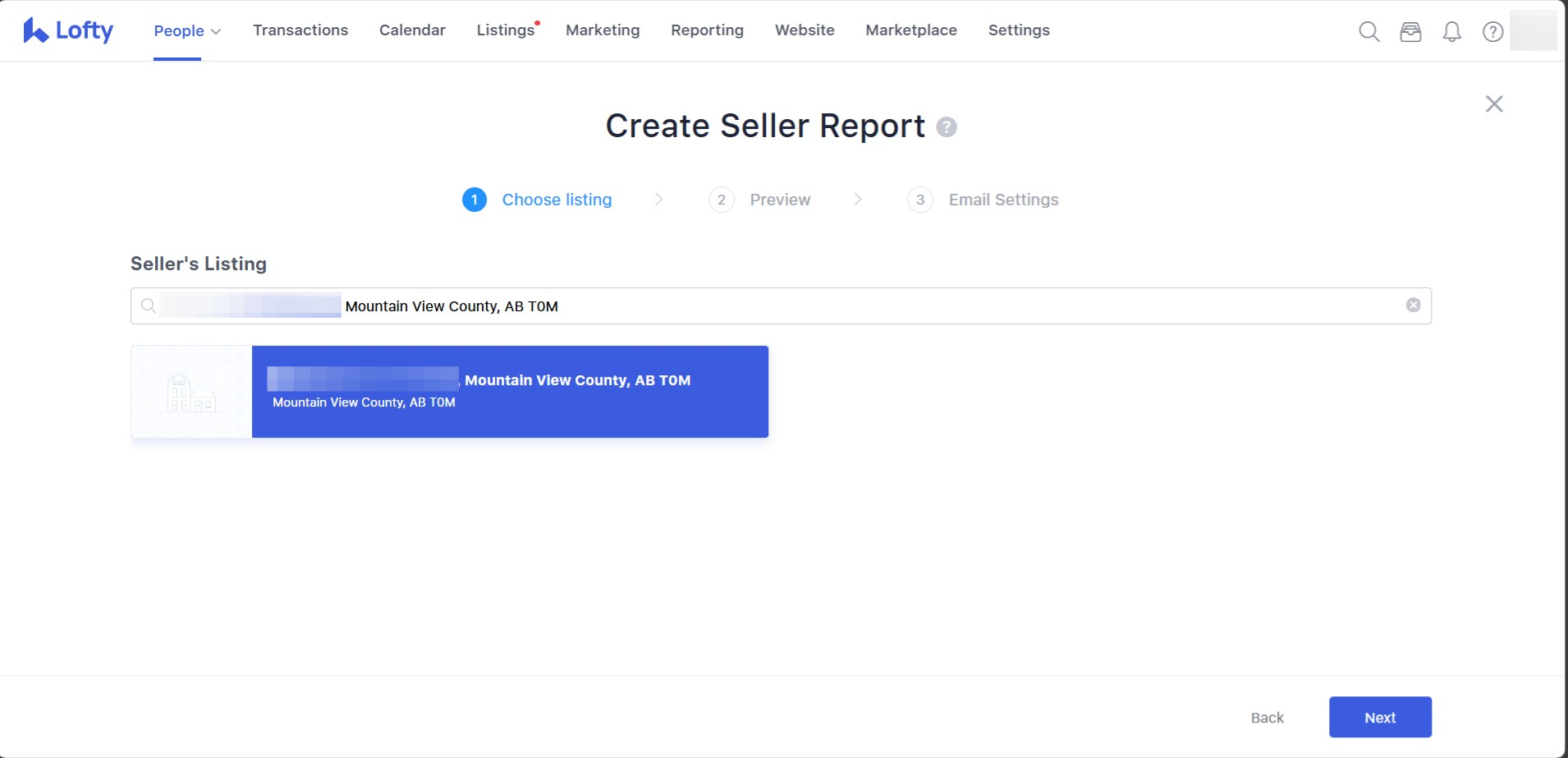Jump to Preview step
The image size is (1568, 758).
779,200
